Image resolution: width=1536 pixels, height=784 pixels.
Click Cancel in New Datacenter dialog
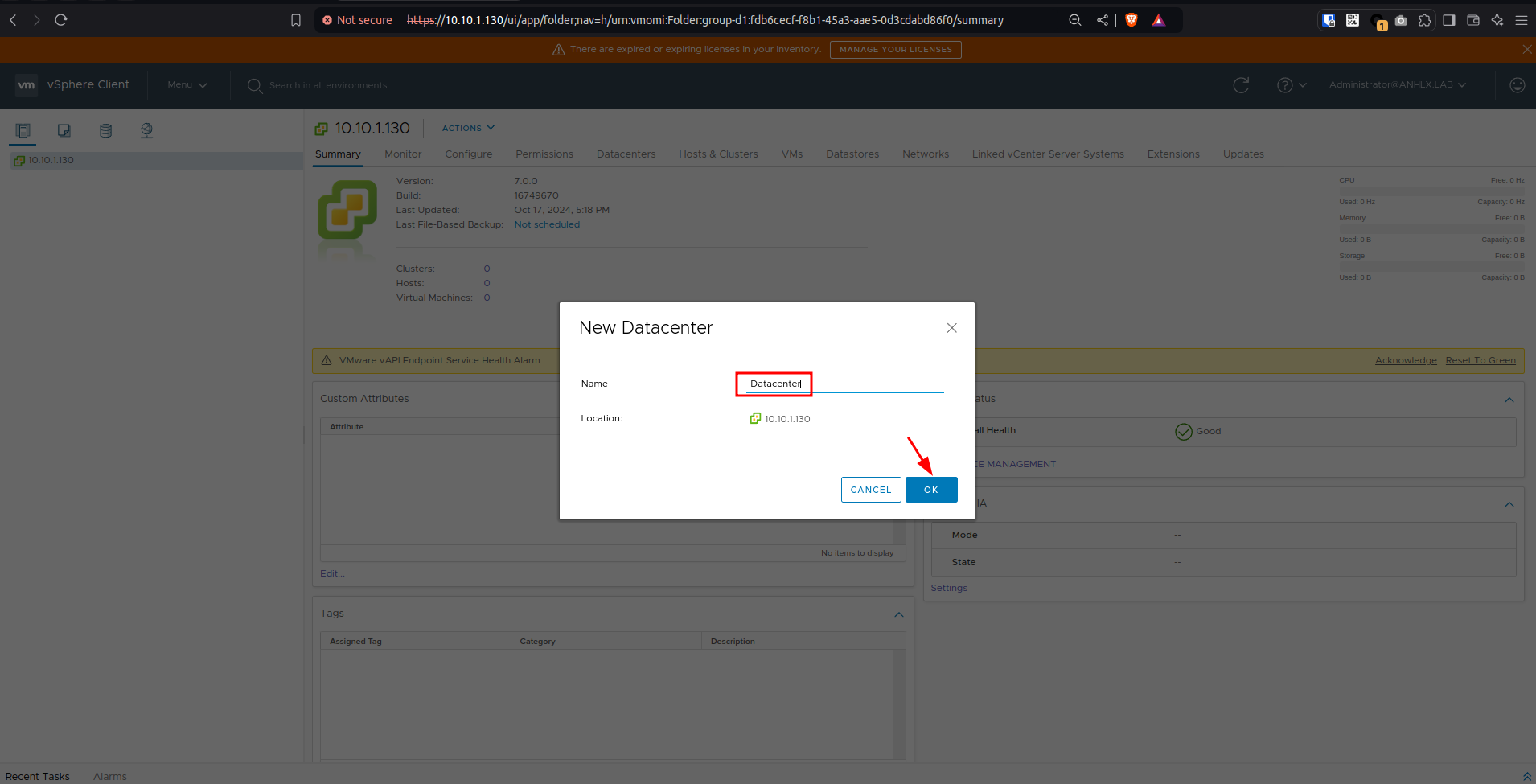870,490
